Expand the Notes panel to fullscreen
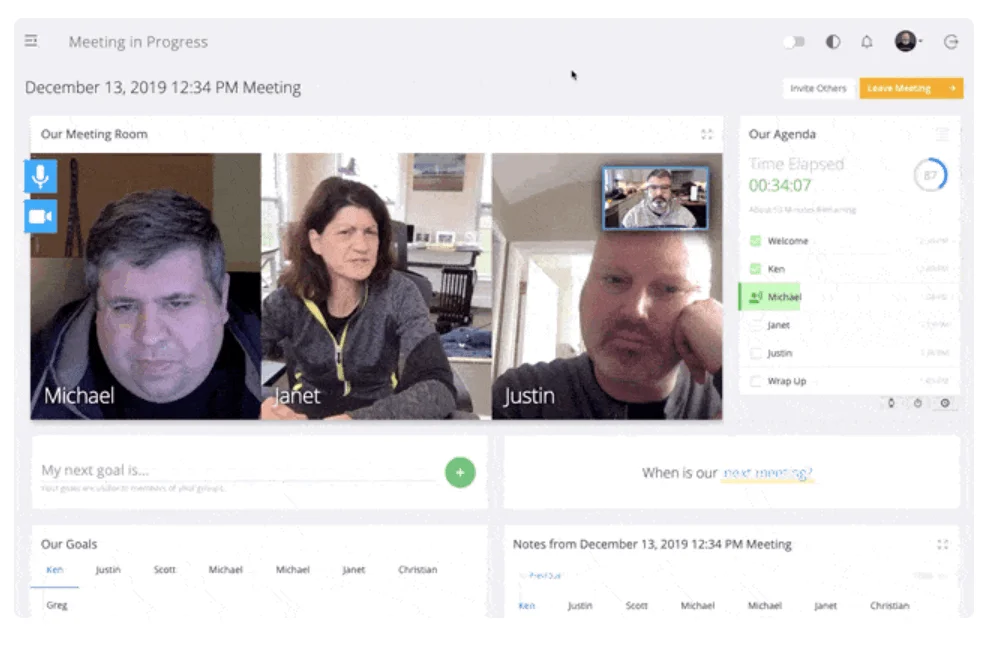Viewport: 985px width, 645px height. tap(942, 545)
